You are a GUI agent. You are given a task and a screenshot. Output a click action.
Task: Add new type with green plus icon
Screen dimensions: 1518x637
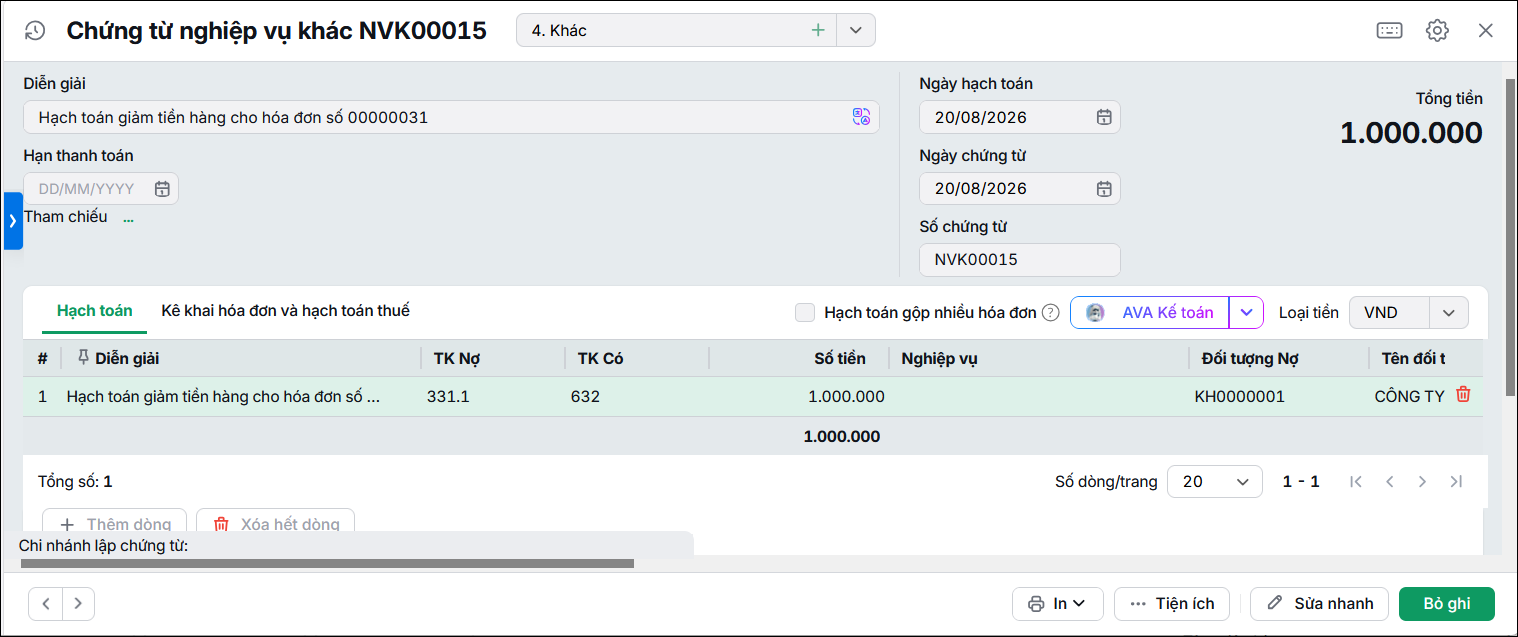tap(818, 30)
